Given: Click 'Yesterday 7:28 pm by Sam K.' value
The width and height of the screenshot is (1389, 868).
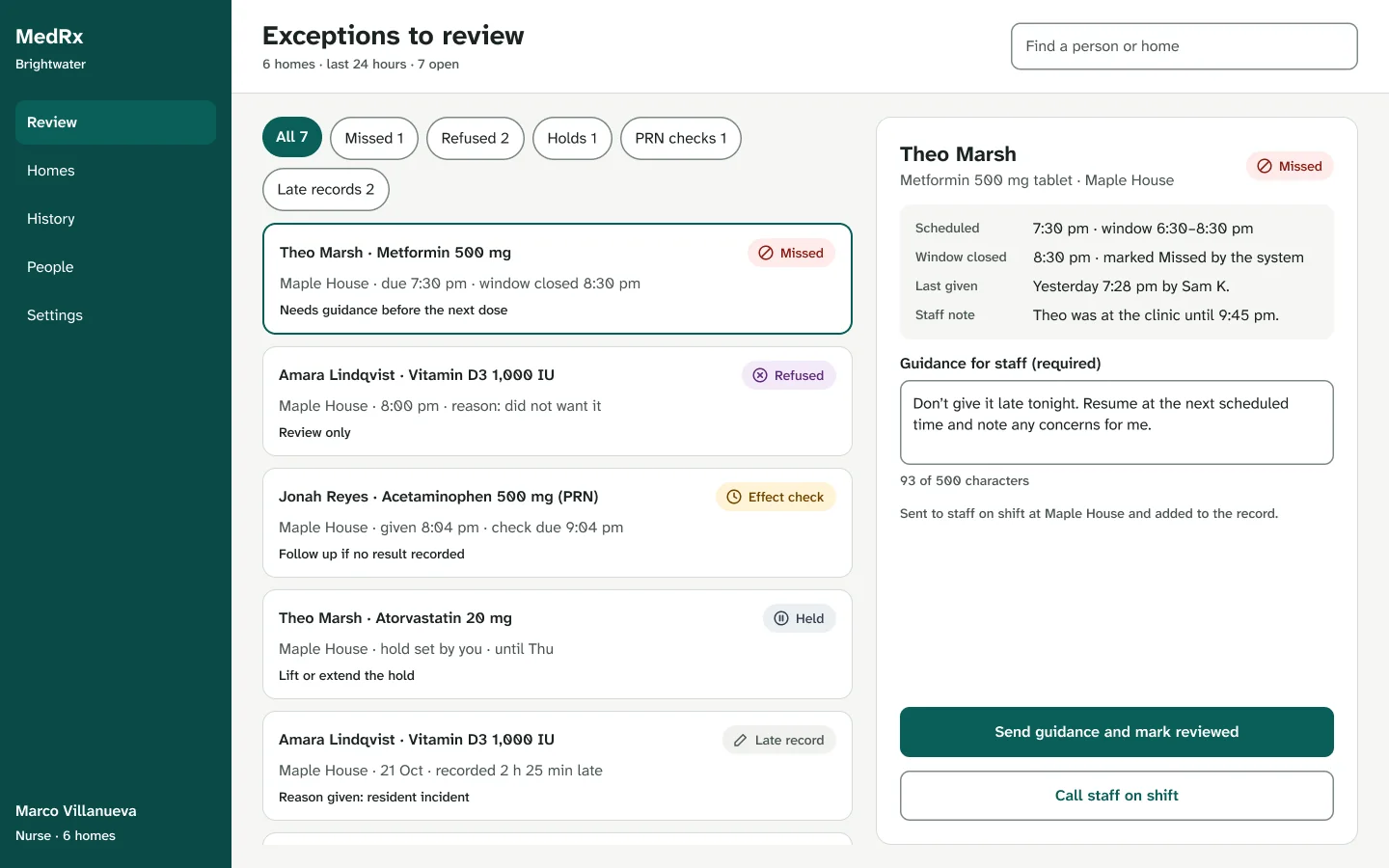Looking at the screenshot, I should [1131, 286].
